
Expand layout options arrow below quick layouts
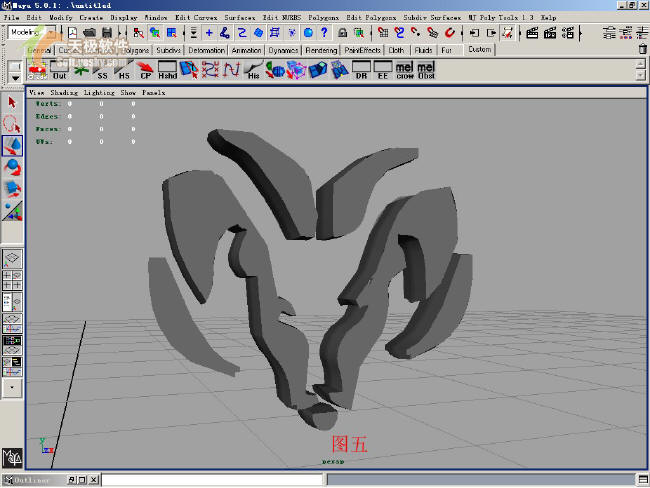12,385
